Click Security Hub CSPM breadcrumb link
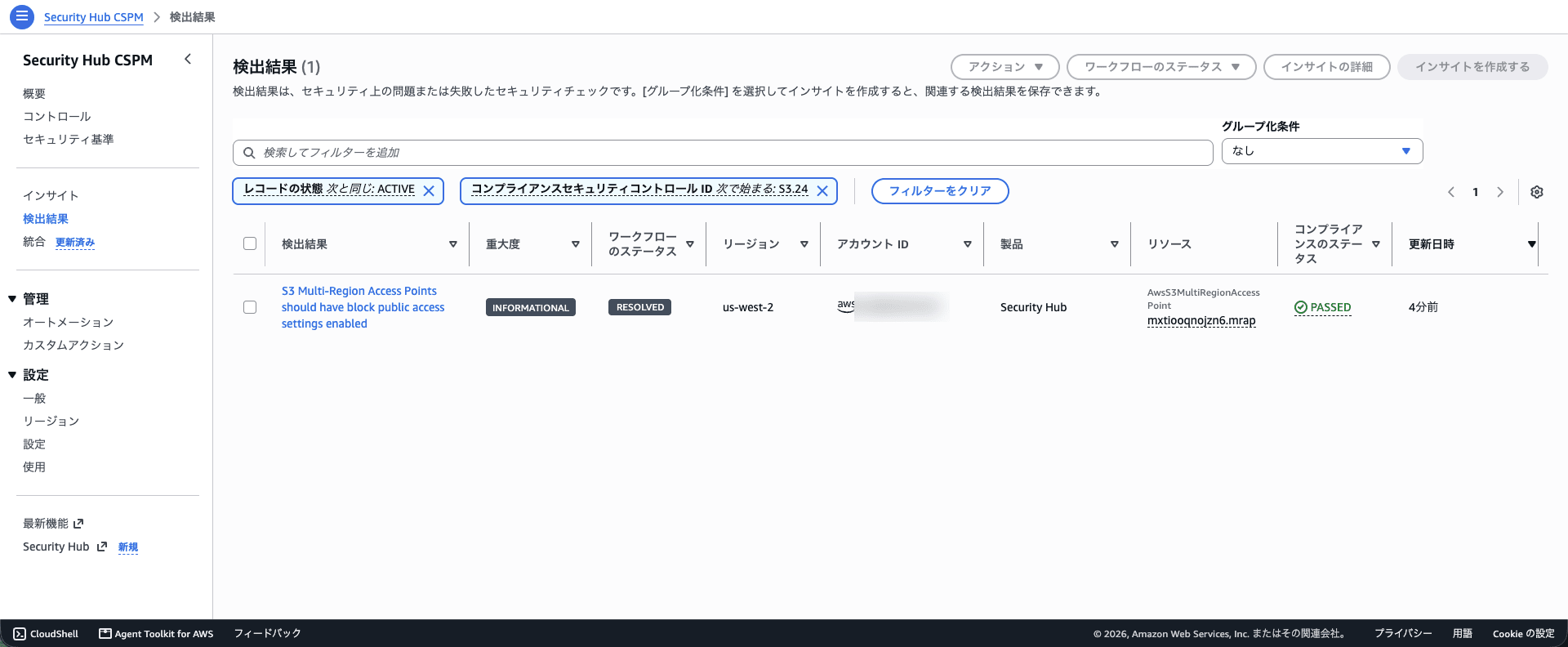The image size is (1568, 647). point(94,17)
